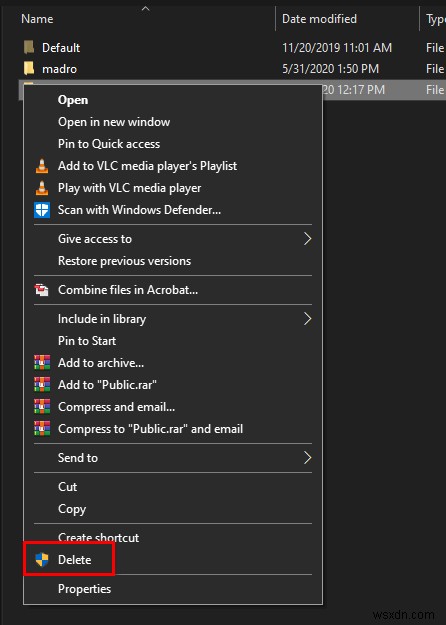Click the WinRAR icon next to Add to archive
The height and width of the screenshot is (625, 446).
pyautogui.click(x=42, y=363)
